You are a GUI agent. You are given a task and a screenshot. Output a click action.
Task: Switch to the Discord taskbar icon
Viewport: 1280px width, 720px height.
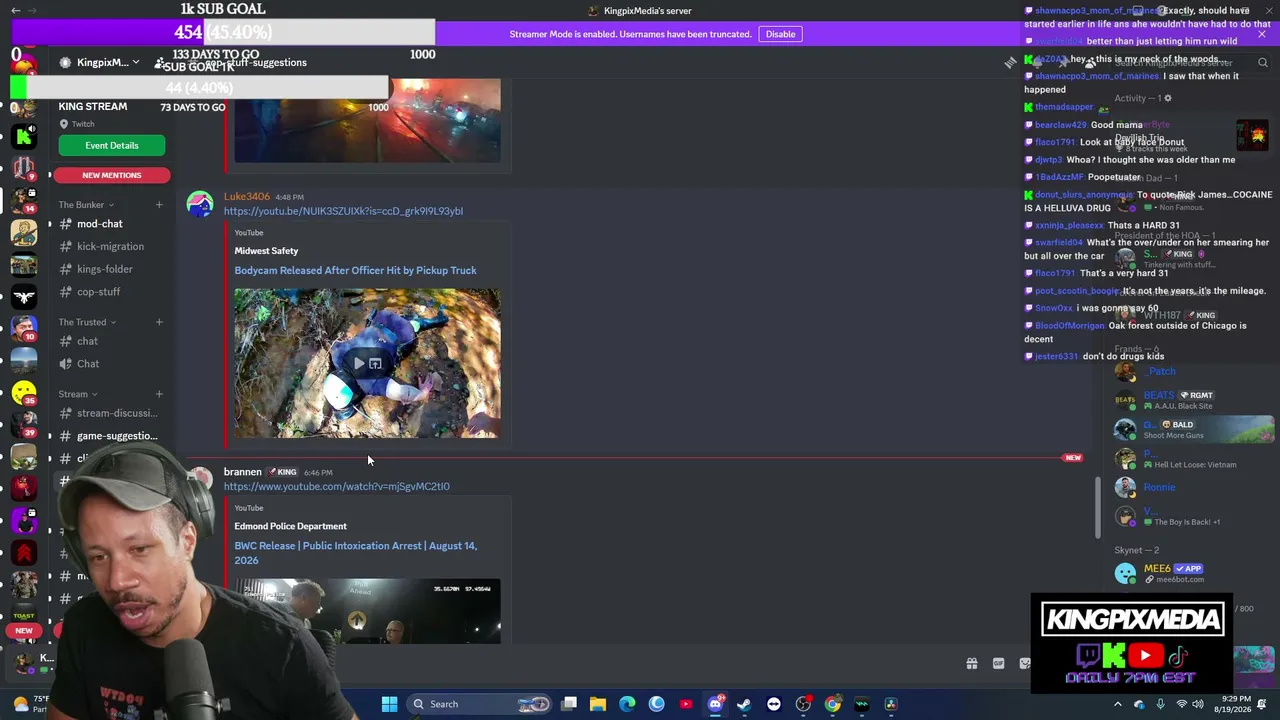(715, 704)
